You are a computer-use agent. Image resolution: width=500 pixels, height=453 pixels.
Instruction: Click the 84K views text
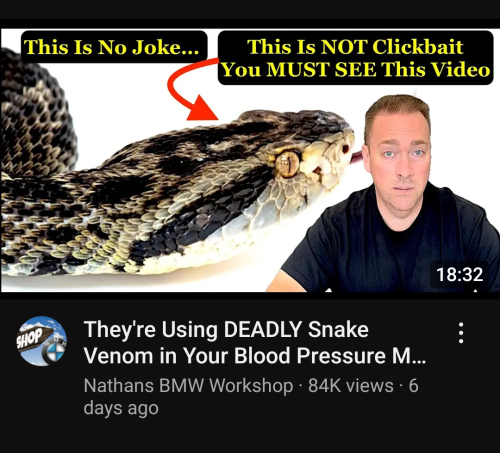pos(351,386)
